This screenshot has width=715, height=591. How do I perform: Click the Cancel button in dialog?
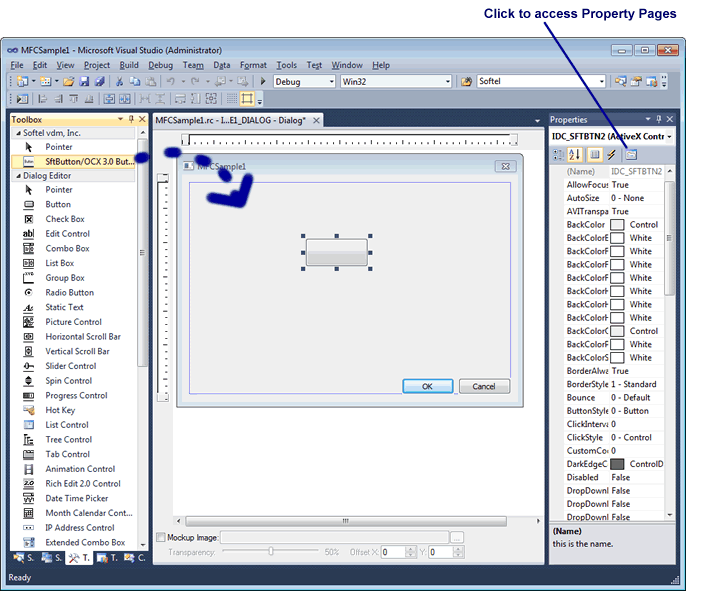pyautogui.click(x=484, y=386)
